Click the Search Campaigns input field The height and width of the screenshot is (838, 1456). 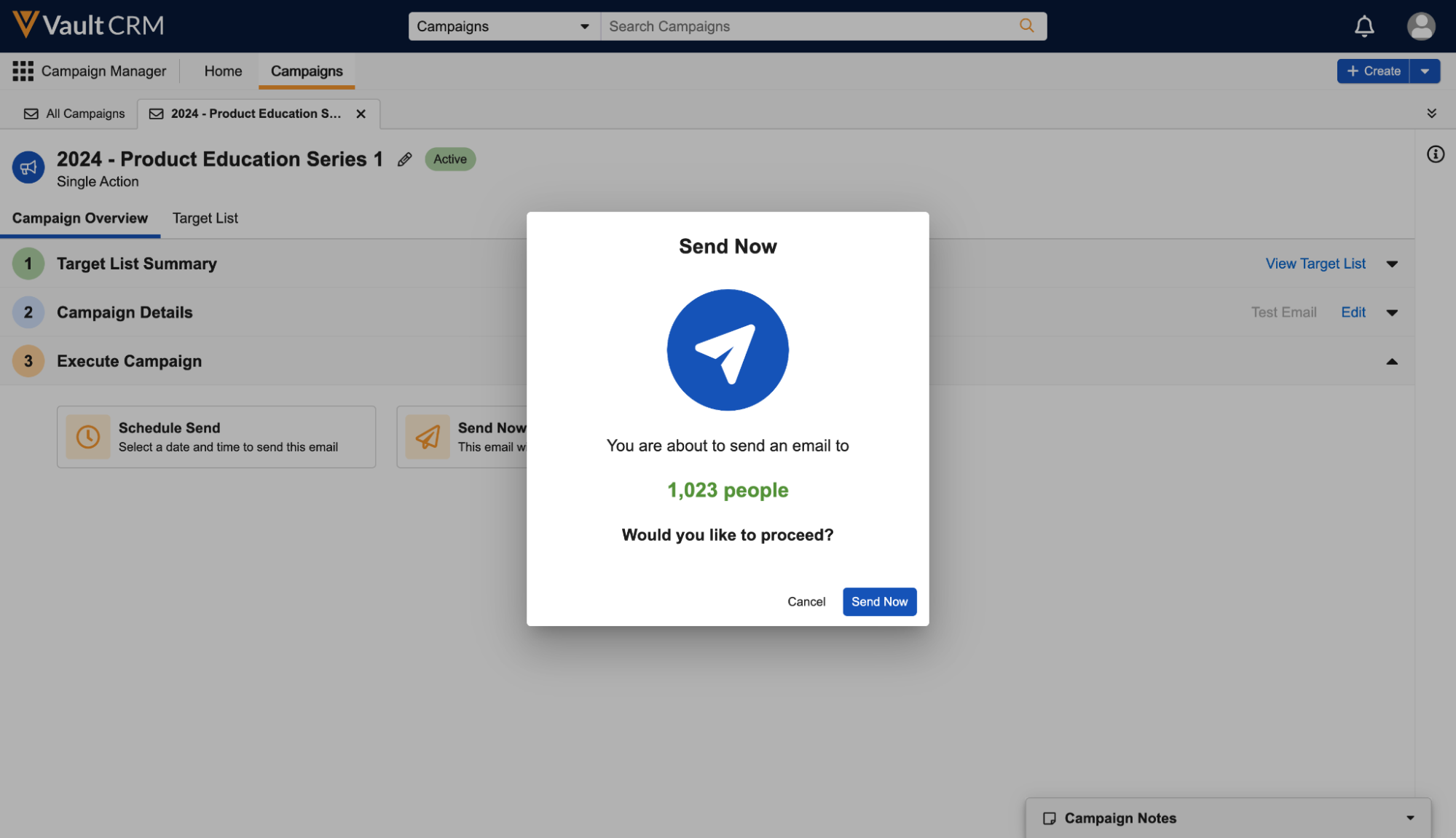[808, 26]
